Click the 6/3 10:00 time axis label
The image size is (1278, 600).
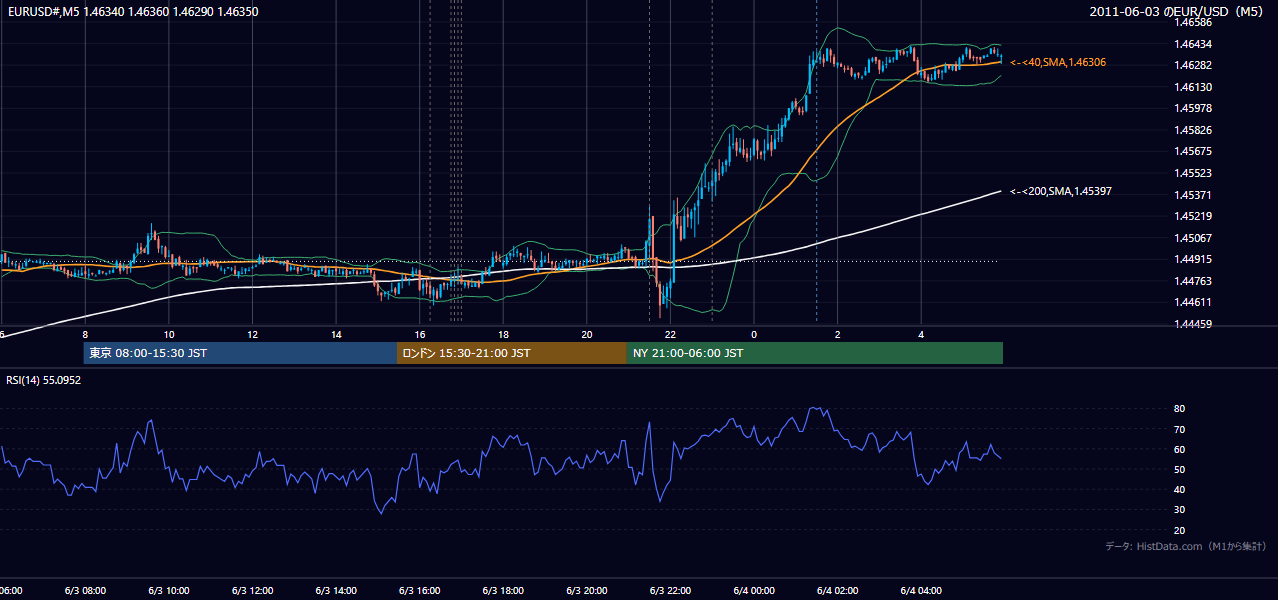(x=169, y=590)
